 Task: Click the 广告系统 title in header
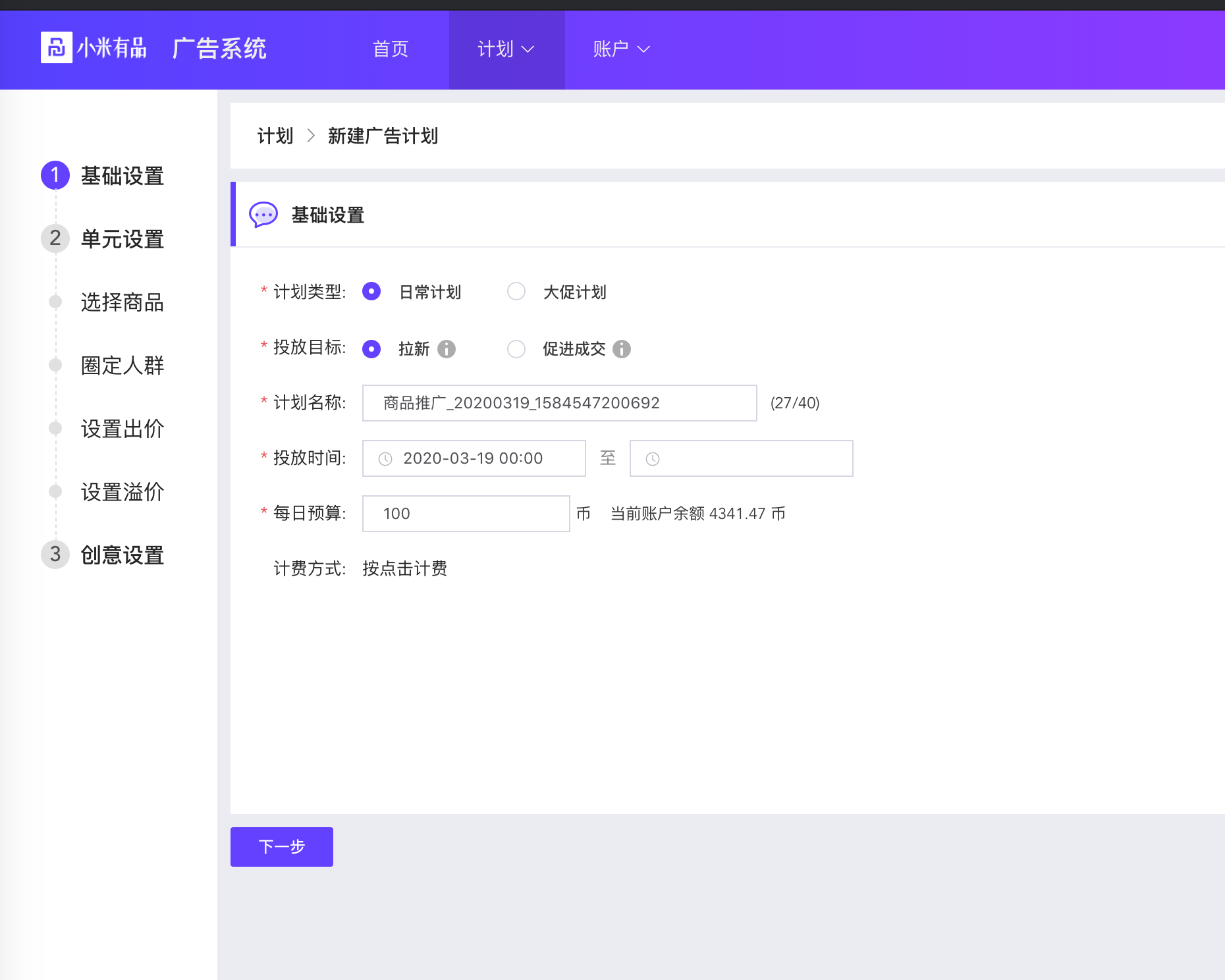[x=219, y=49]
